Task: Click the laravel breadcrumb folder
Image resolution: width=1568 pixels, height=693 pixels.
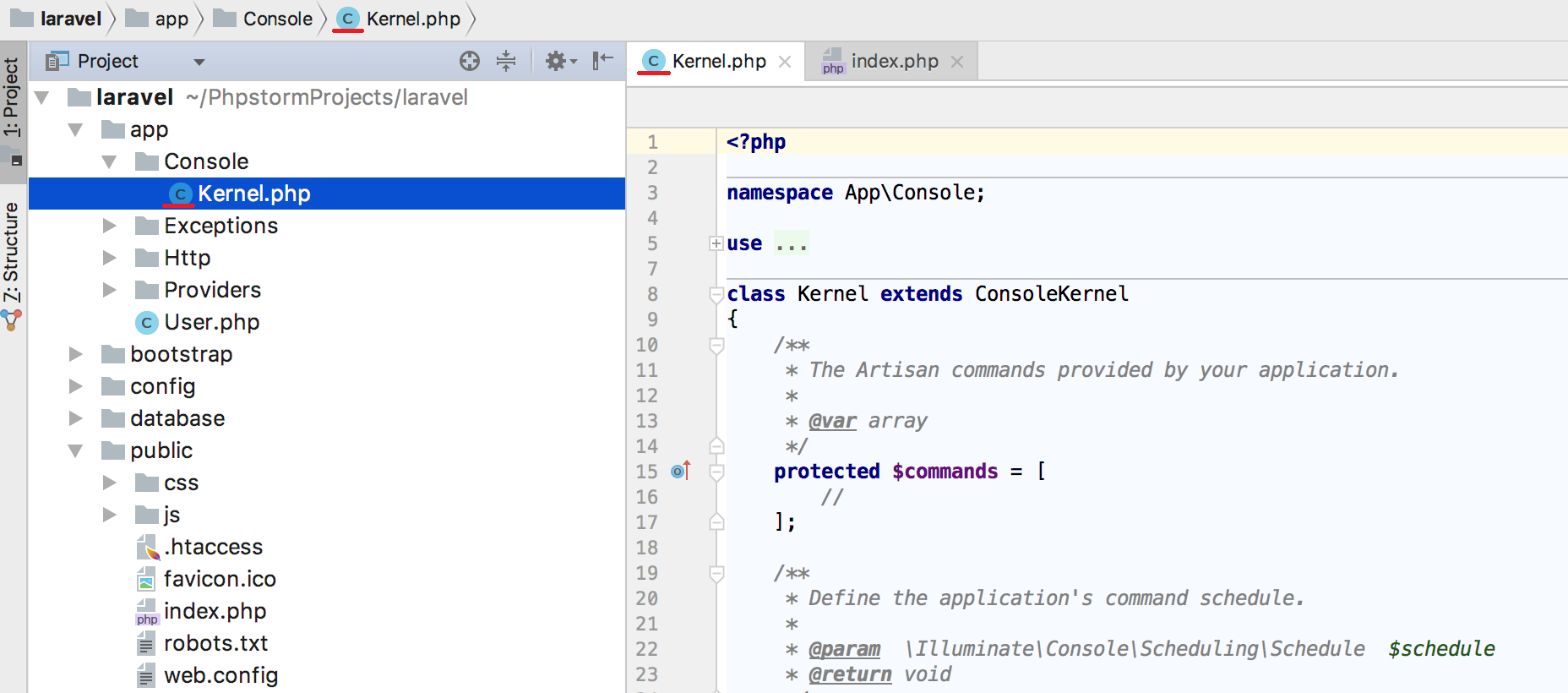Action: [x=56, y=19]
